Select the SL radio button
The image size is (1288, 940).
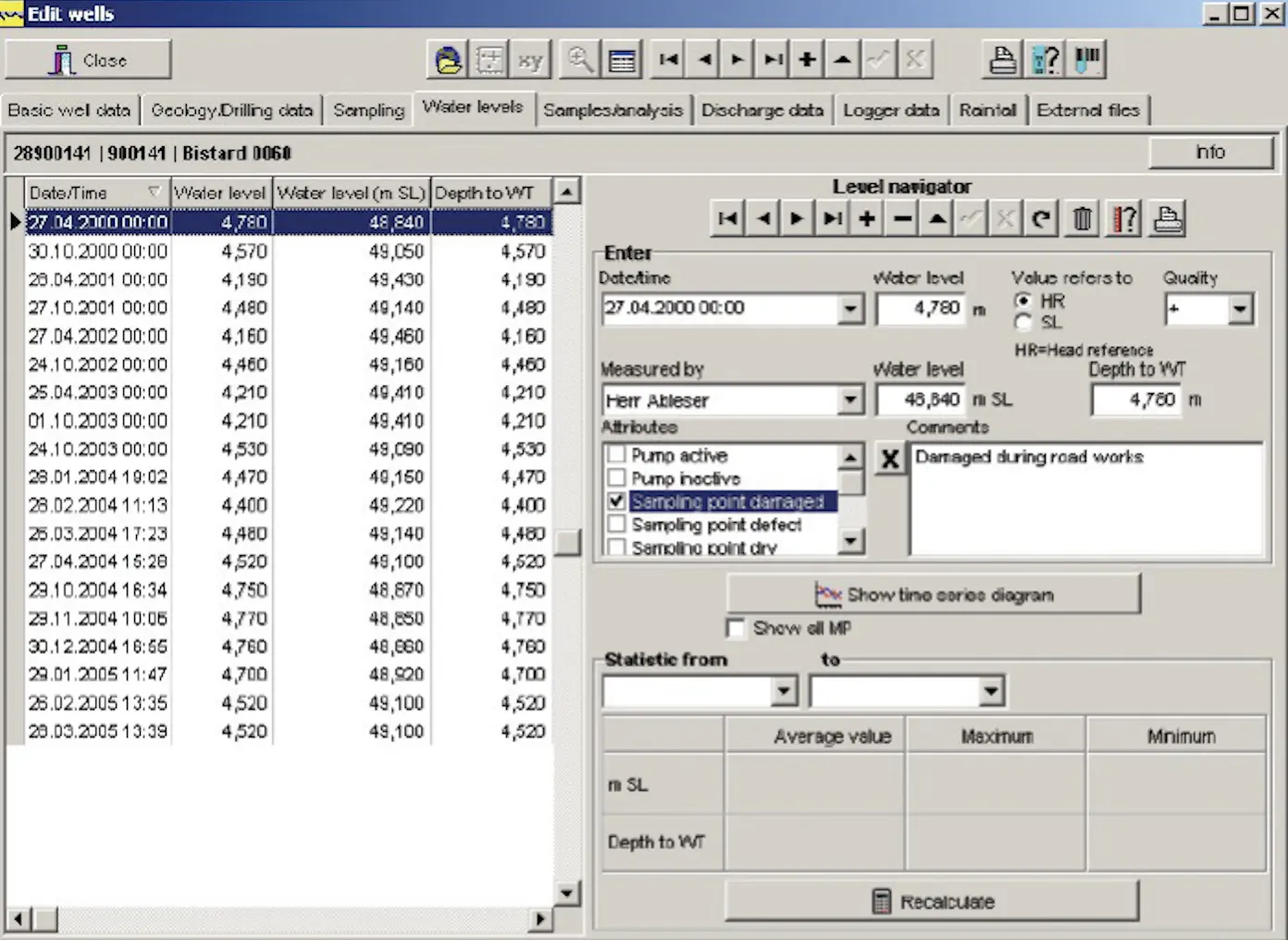[x=1023, y=322]
